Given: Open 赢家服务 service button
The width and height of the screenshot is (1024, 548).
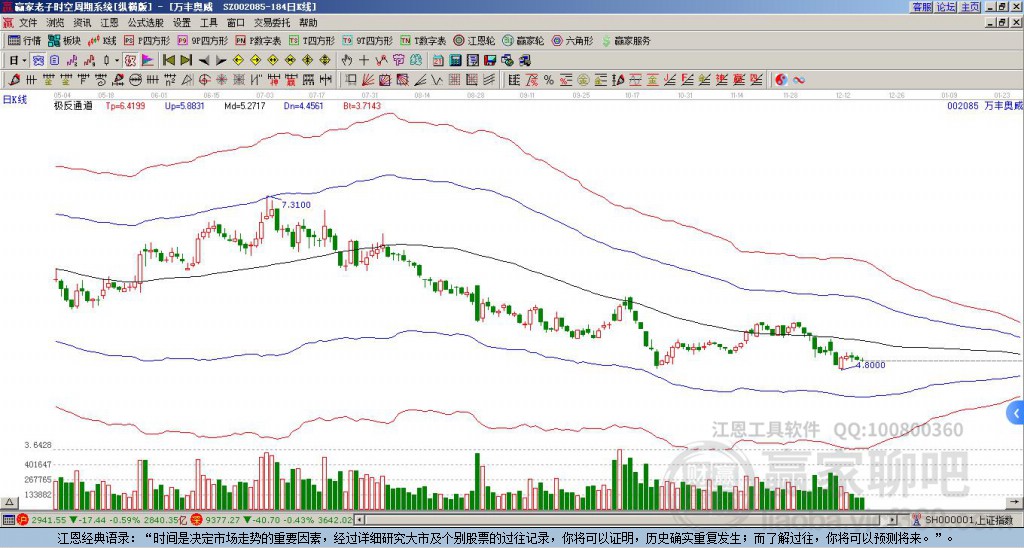Looking at the screenshot, I should [626, 40].
